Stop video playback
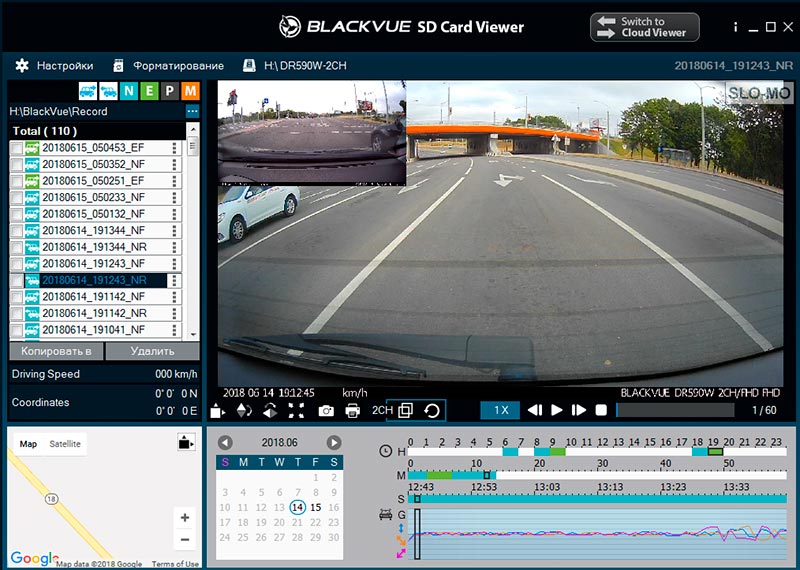This screenshot has width=800, height=570. pos(602,410)
